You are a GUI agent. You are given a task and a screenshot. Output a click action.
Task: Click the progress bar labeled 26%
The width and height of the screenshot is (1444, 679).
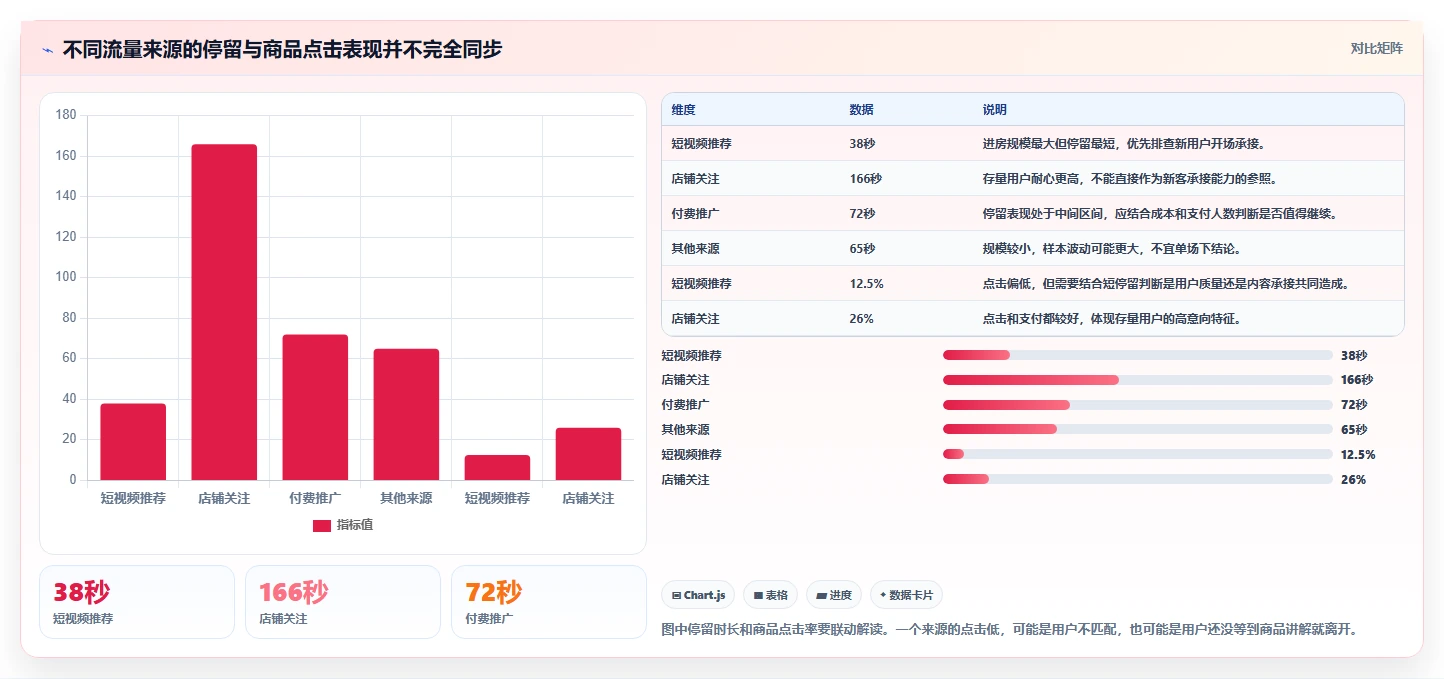1138,480
